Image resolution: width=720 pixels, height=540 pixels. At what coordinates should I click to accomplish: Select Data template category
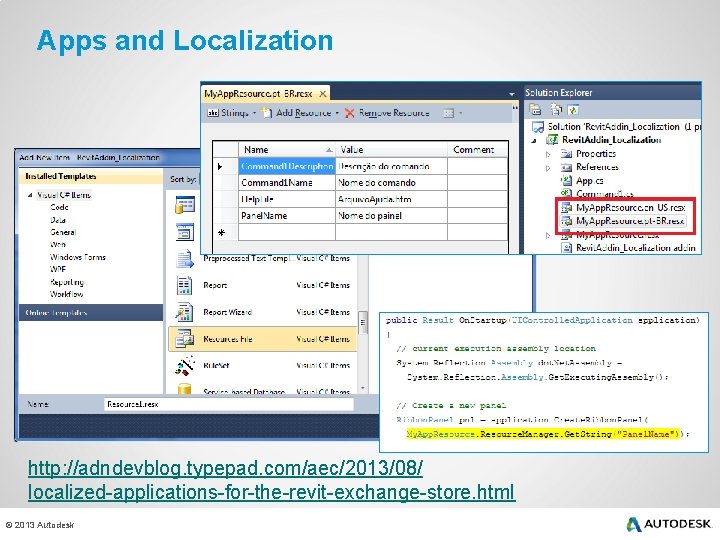[x=58, y=220]
